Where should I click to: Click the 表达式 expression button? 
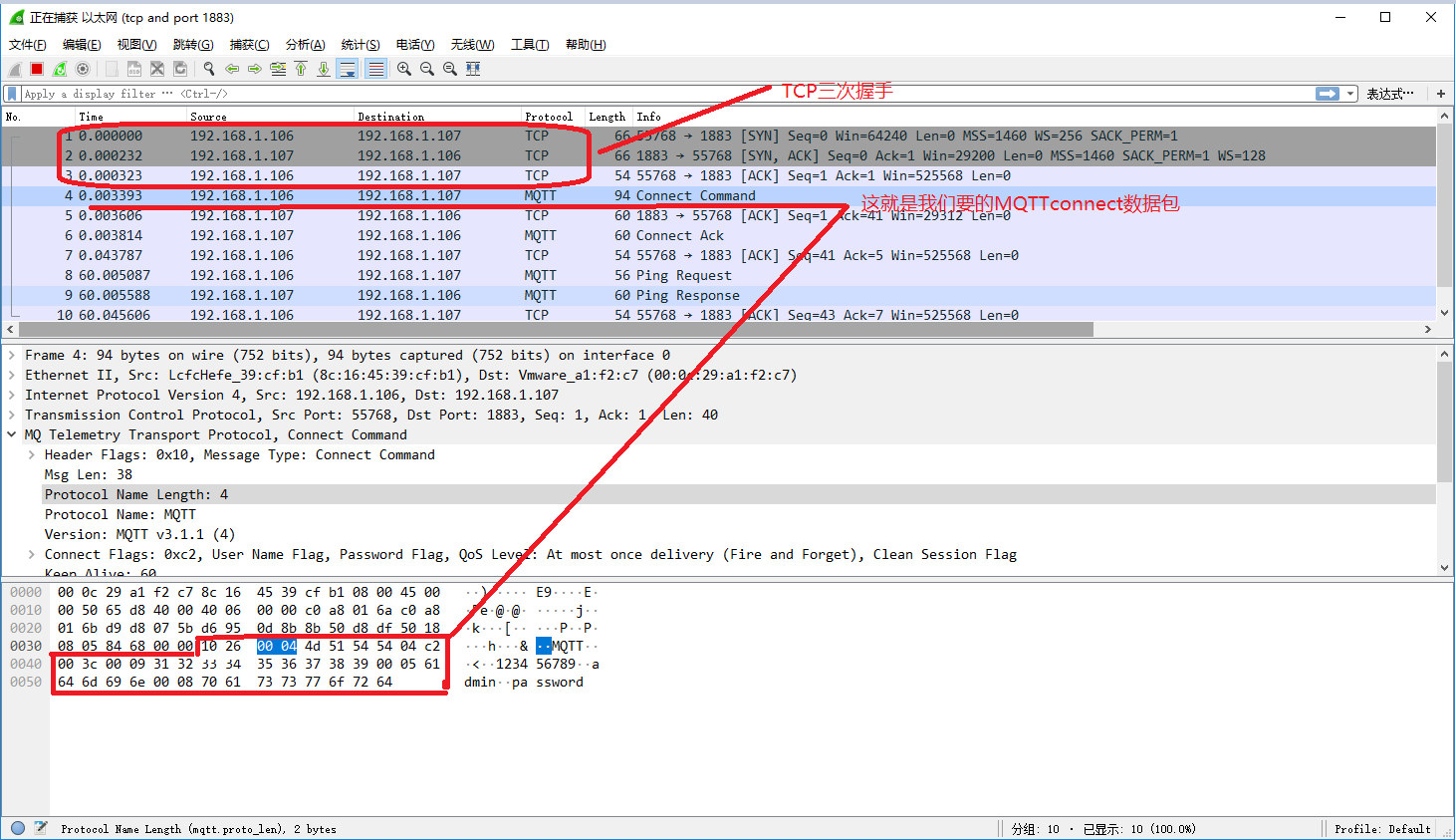tap(1390, 94)
